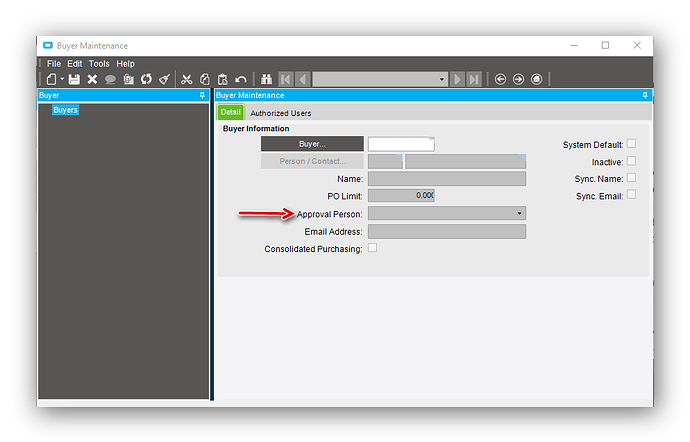Click the Delete X toolbar icon
Screen dimensions: 690x442
(92, 79)
